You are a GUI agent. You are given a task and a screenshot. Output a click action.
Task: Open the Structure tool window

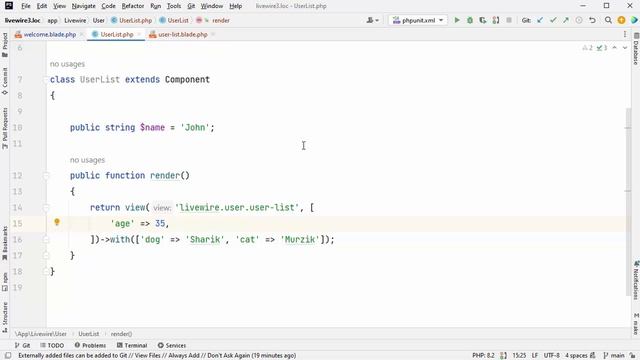[x=5, y=317]
